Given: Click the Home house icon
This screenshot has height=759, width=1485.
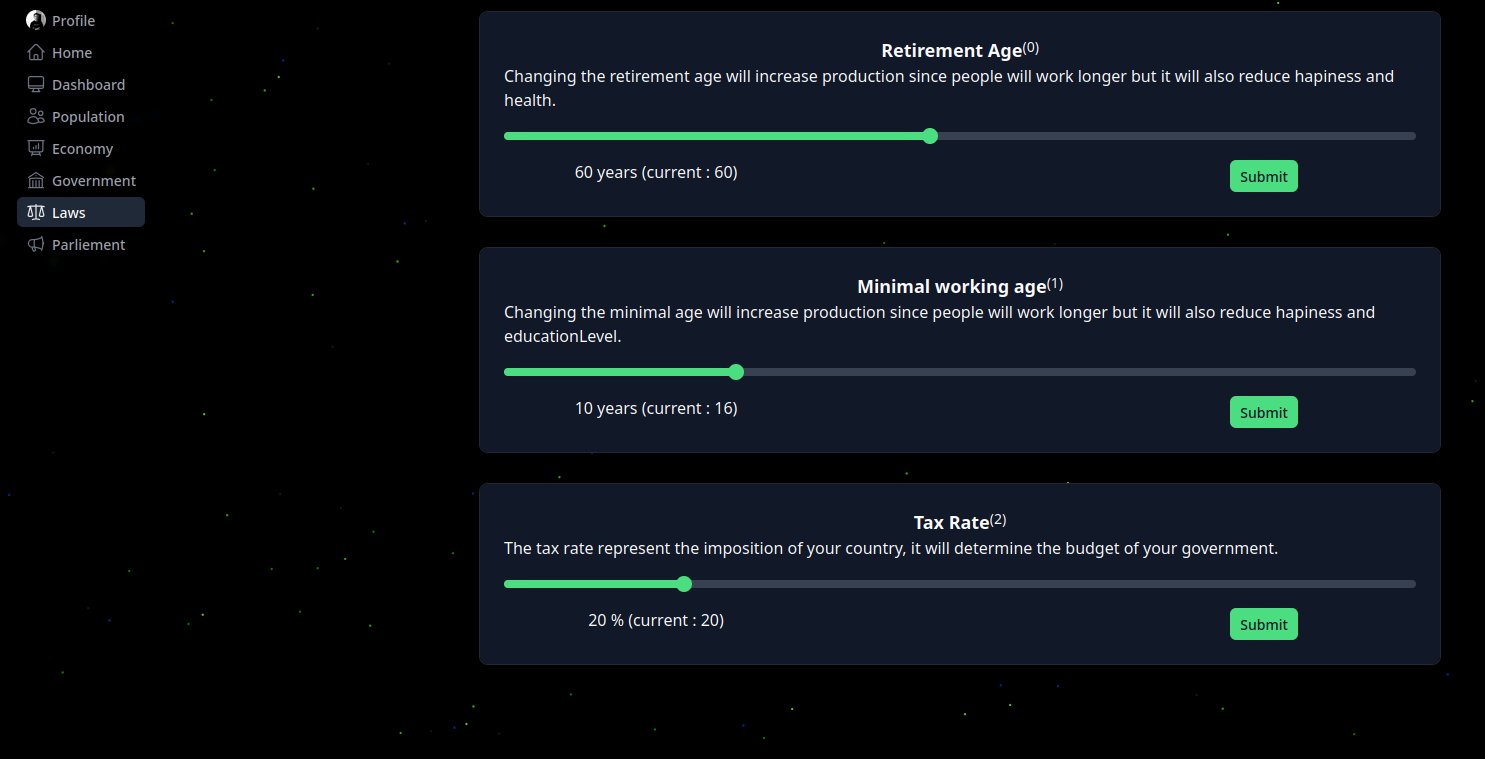Looking at the screenshot, I should pos(36,52).
